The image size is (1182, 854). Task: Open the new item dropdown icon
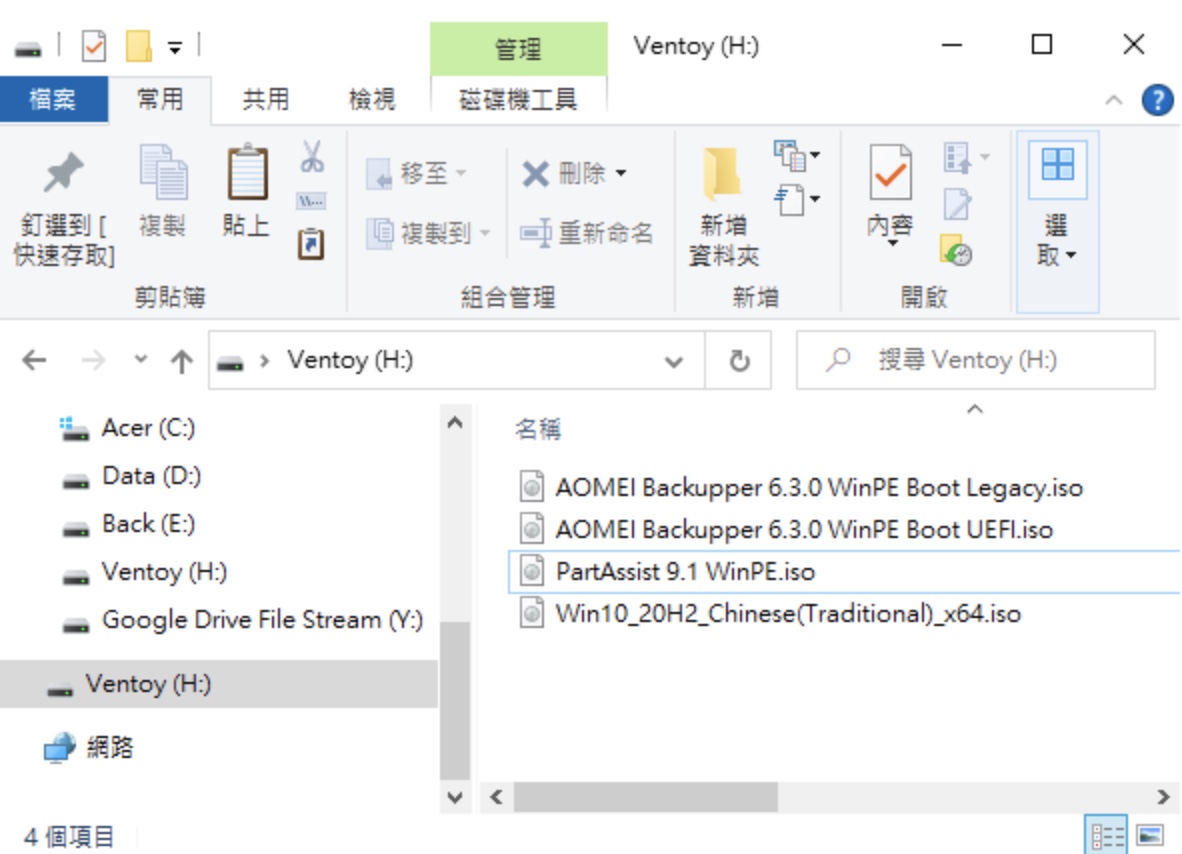[x=797, y=156]
